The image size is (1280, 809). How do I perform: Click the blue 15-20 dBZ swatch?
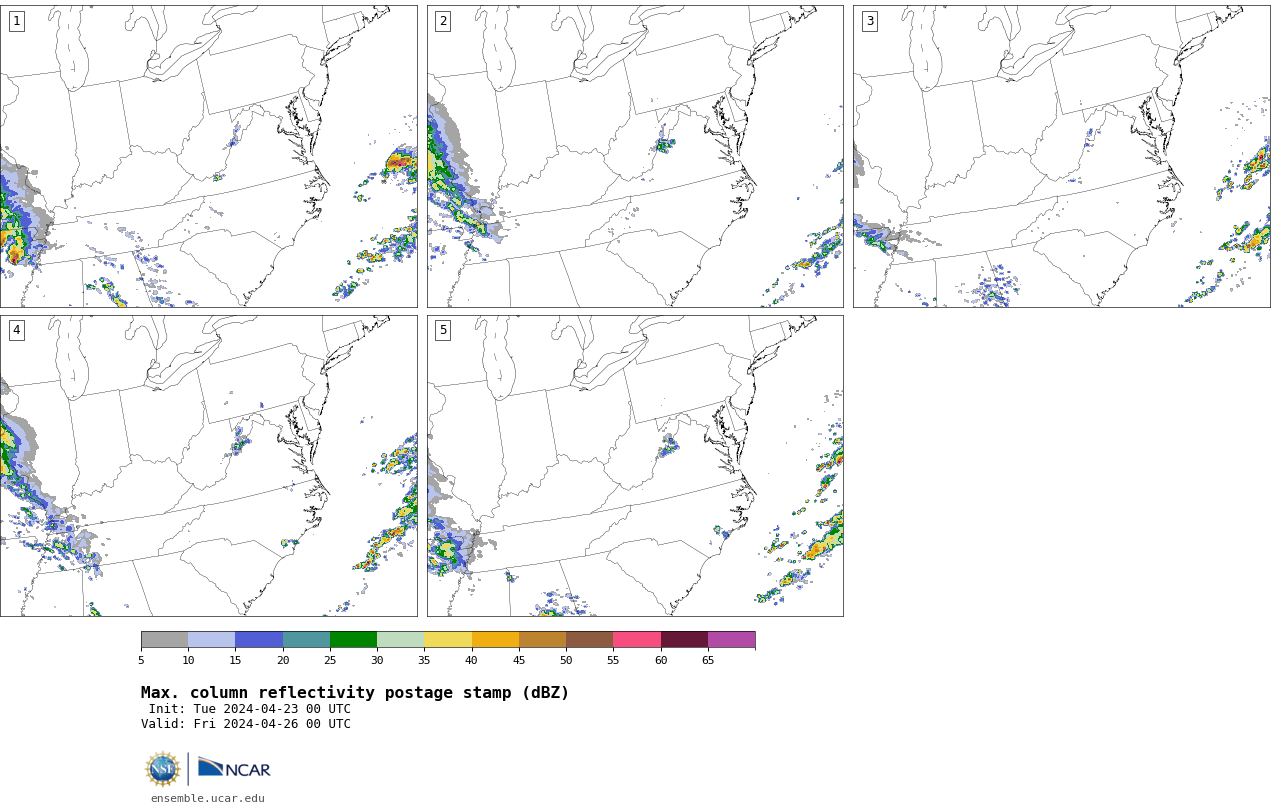point(259,640)
